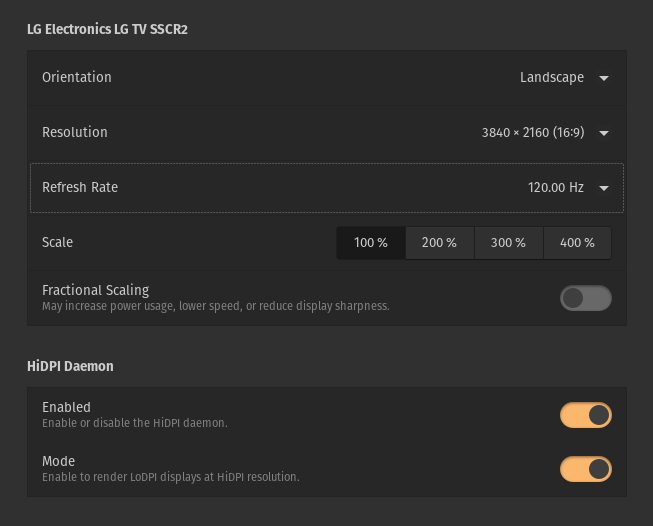
Task: Select 100 % scale option
Action: click(371, 243)
